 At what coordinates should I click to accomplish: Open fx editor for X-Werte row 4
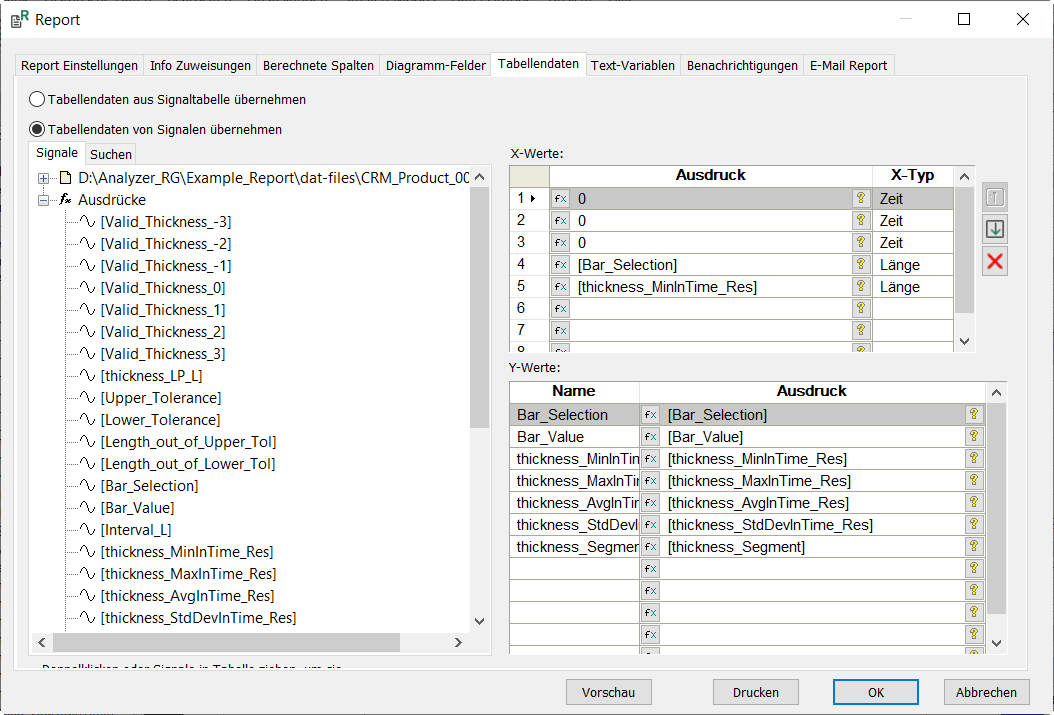[560, 265]
